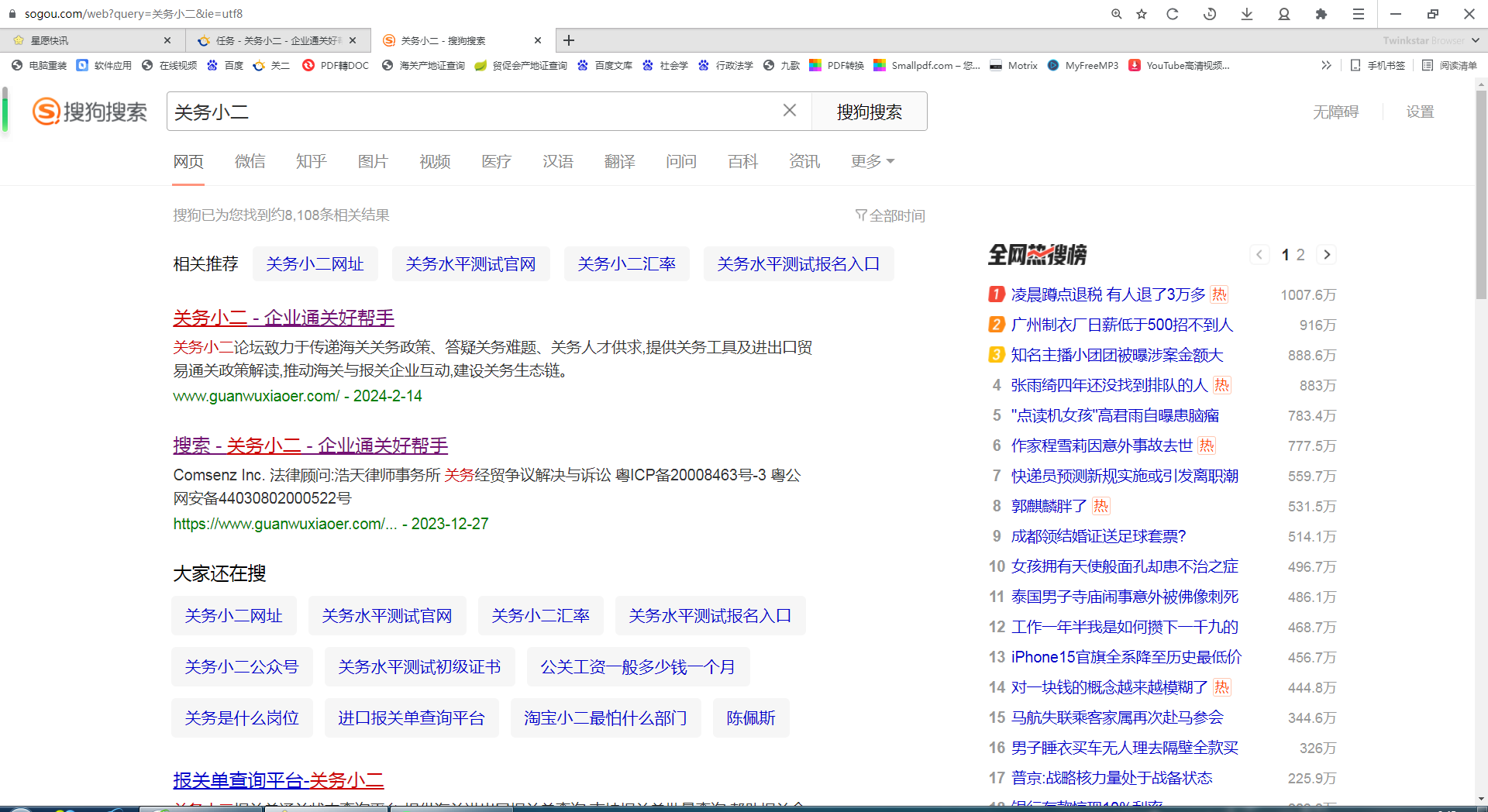
Task: Switch to the 图片 search tab
Action: click(373, 161)
